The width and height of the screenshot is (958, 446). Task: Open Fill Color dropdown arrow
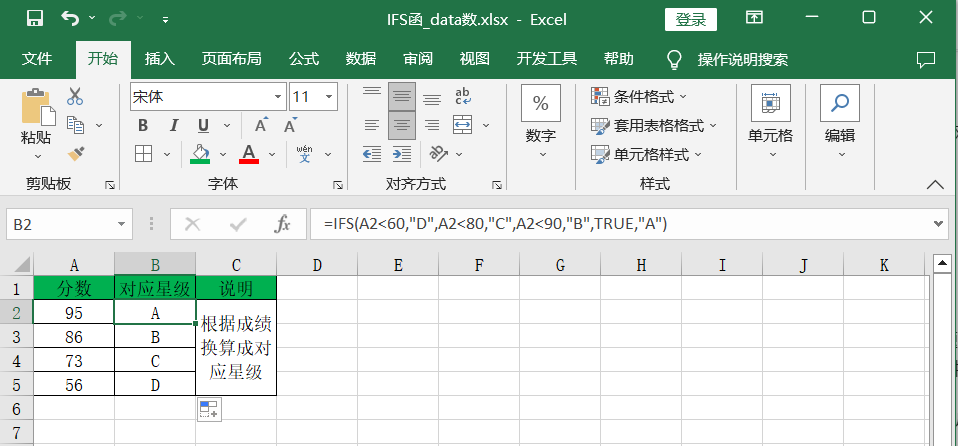coord(223,154)
